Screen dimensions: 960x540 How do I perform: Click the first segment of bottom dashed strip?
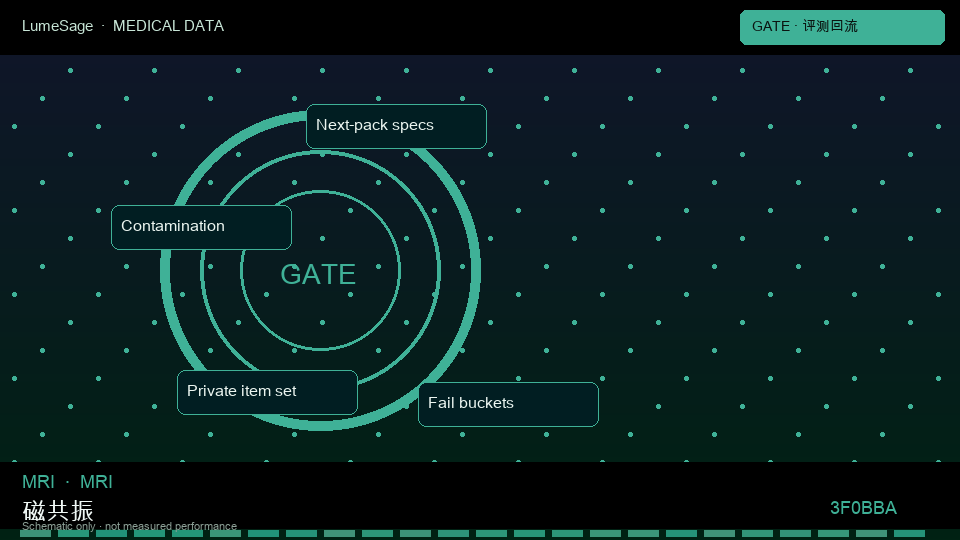tap(36, 534)
